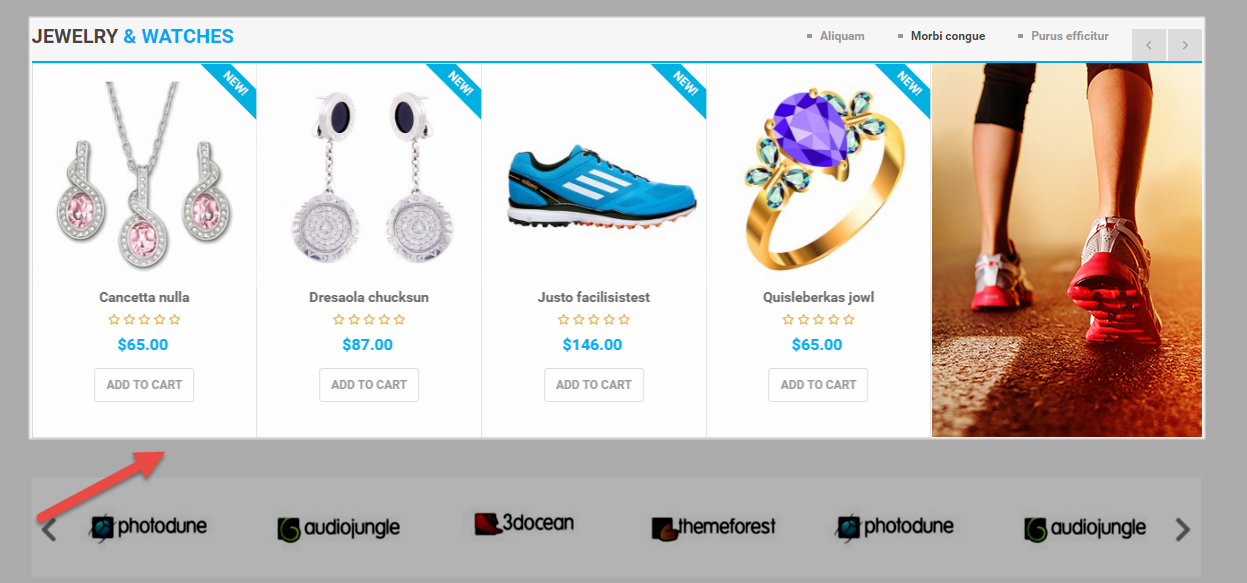Click the first audiojungle logo

coord(338,528)
